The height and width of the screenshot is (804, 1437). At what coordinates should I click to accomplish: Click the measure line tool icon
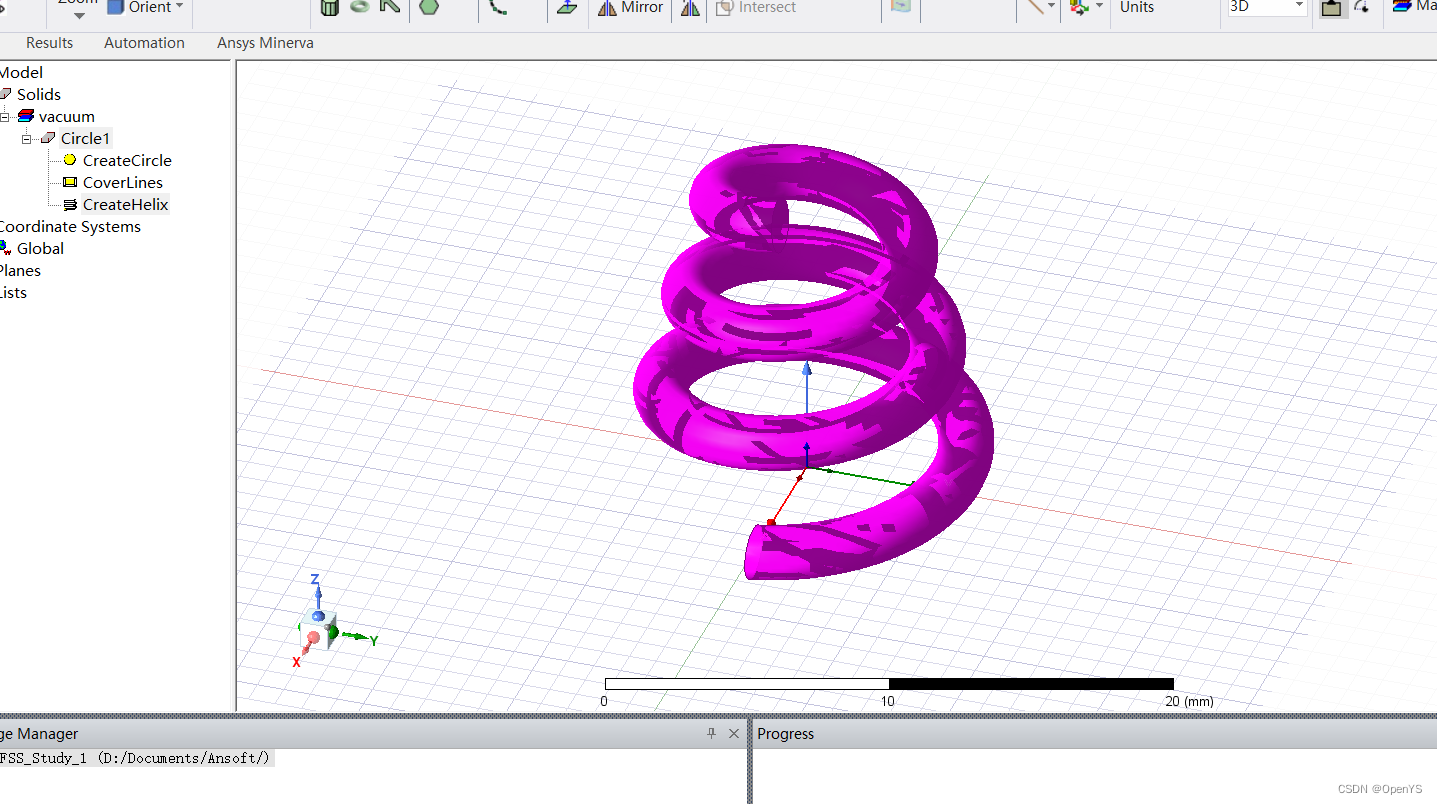(1035, 6)
